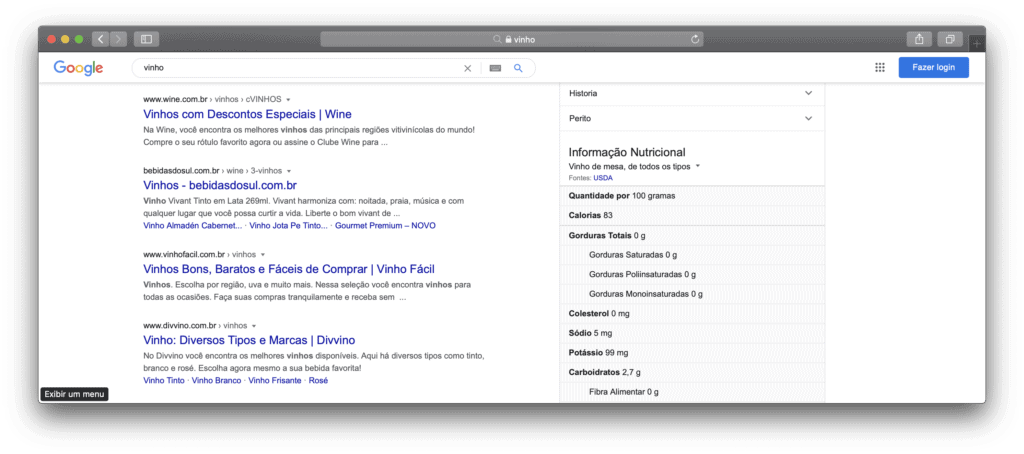Screen dimensions: 1024x454
Task: Open a new tab with the plus button
Action: click(x=976, y=43)
